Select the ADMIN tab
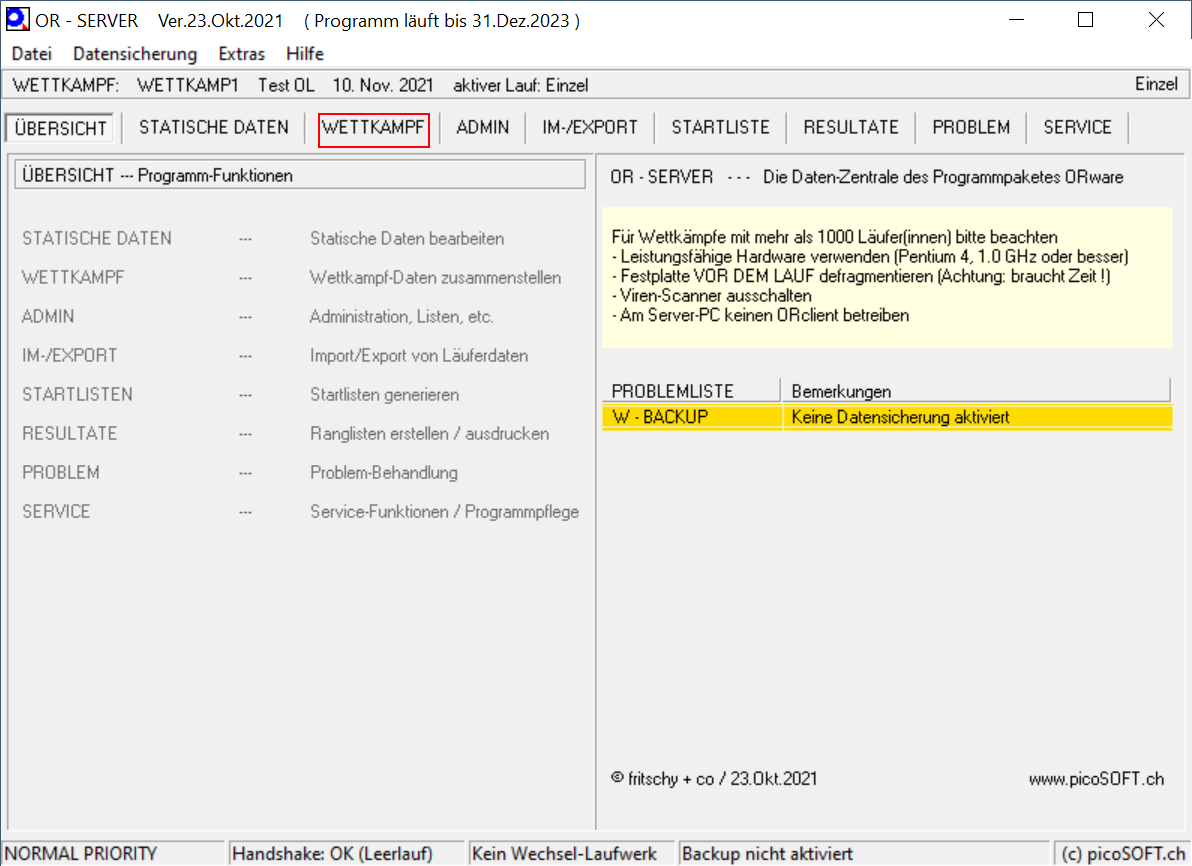Screen dimensions: 1192x866 (x=482, y=128)
